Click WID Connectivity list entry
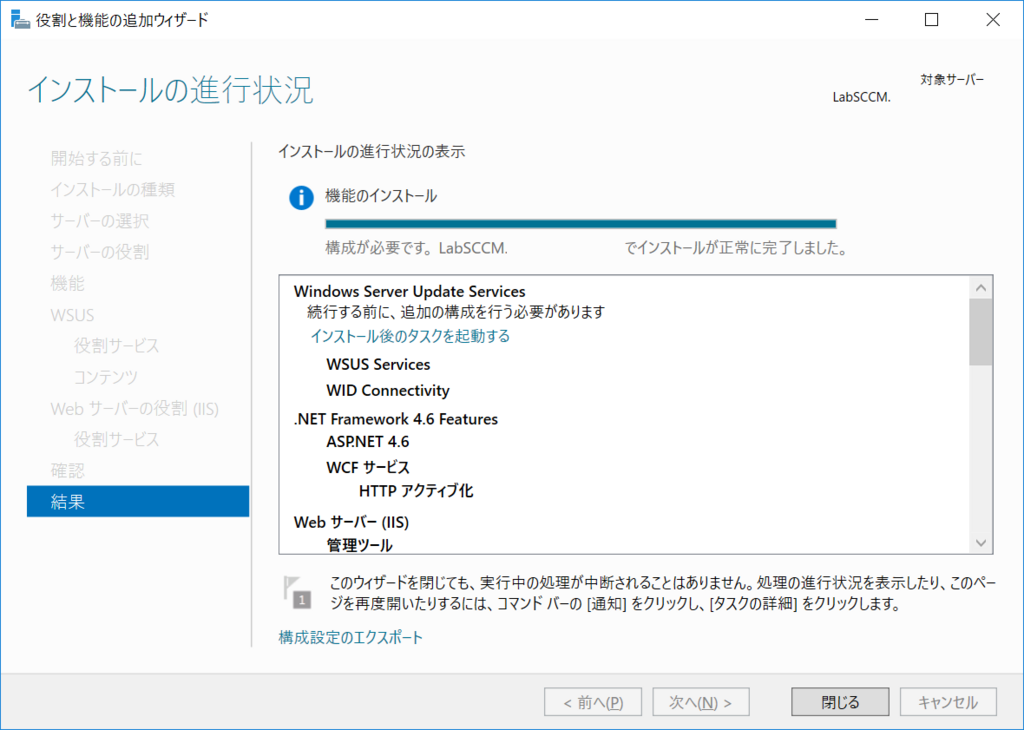The image size is (1024, 730). (x=388, y=390)
